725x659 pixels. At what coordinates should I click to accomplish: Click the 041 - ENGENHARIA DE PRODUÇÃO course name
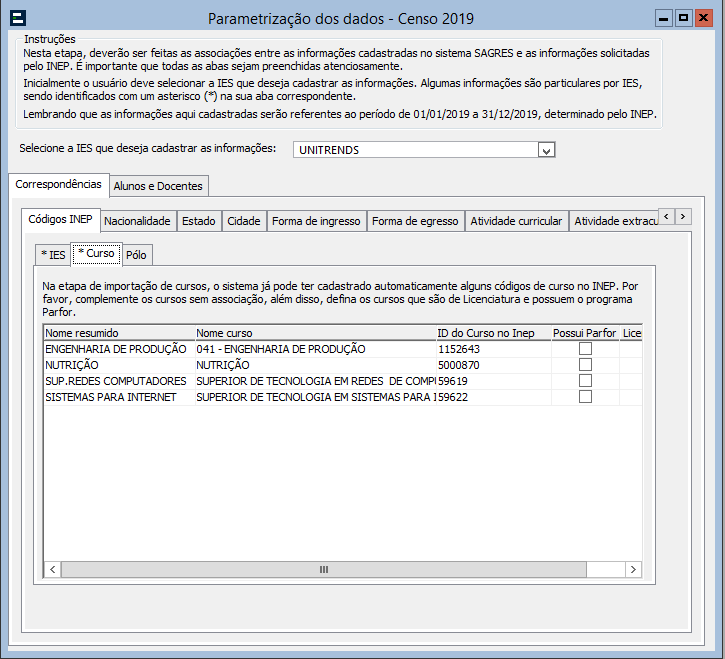pyautogui.click(x=316, y=349)
